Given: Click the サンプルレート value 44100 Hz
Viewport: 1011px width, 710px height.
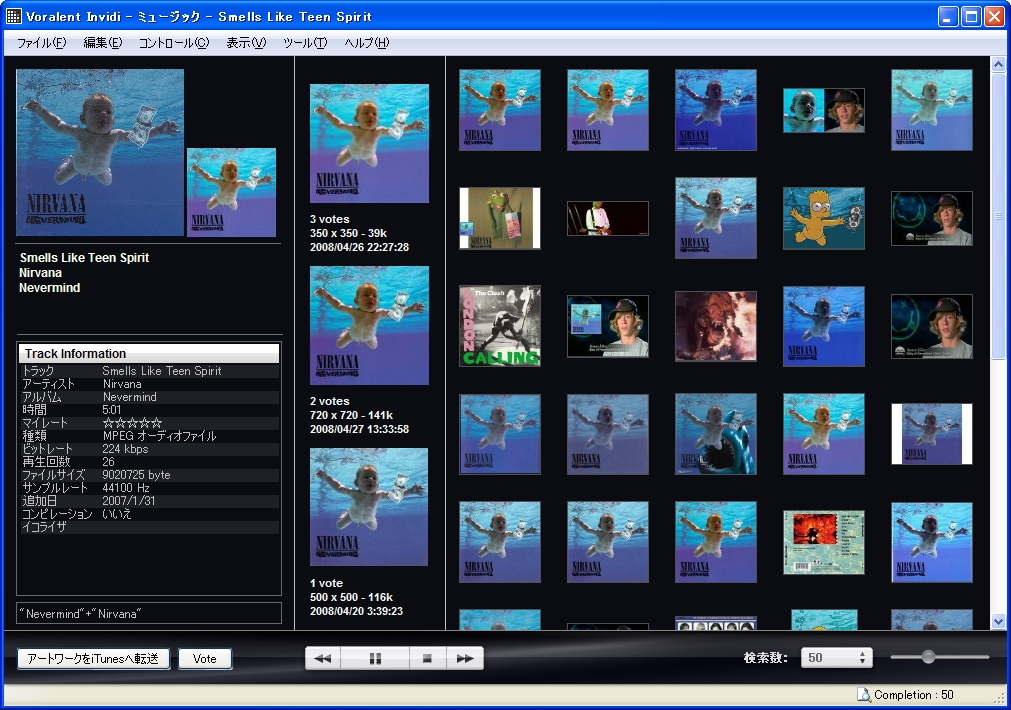Looking at the screenshot, I should [x=126, y=488].
